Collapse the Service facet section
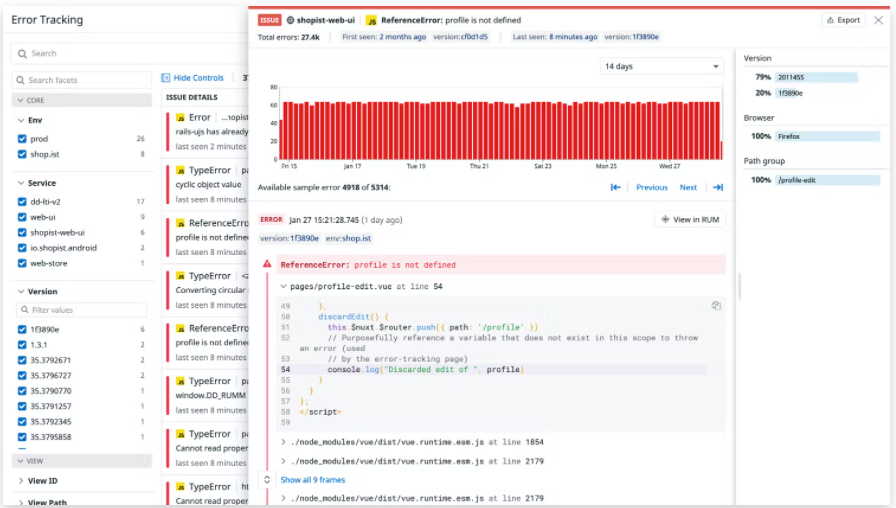Screen dimensions: 896x508 [x=21, y=183]
